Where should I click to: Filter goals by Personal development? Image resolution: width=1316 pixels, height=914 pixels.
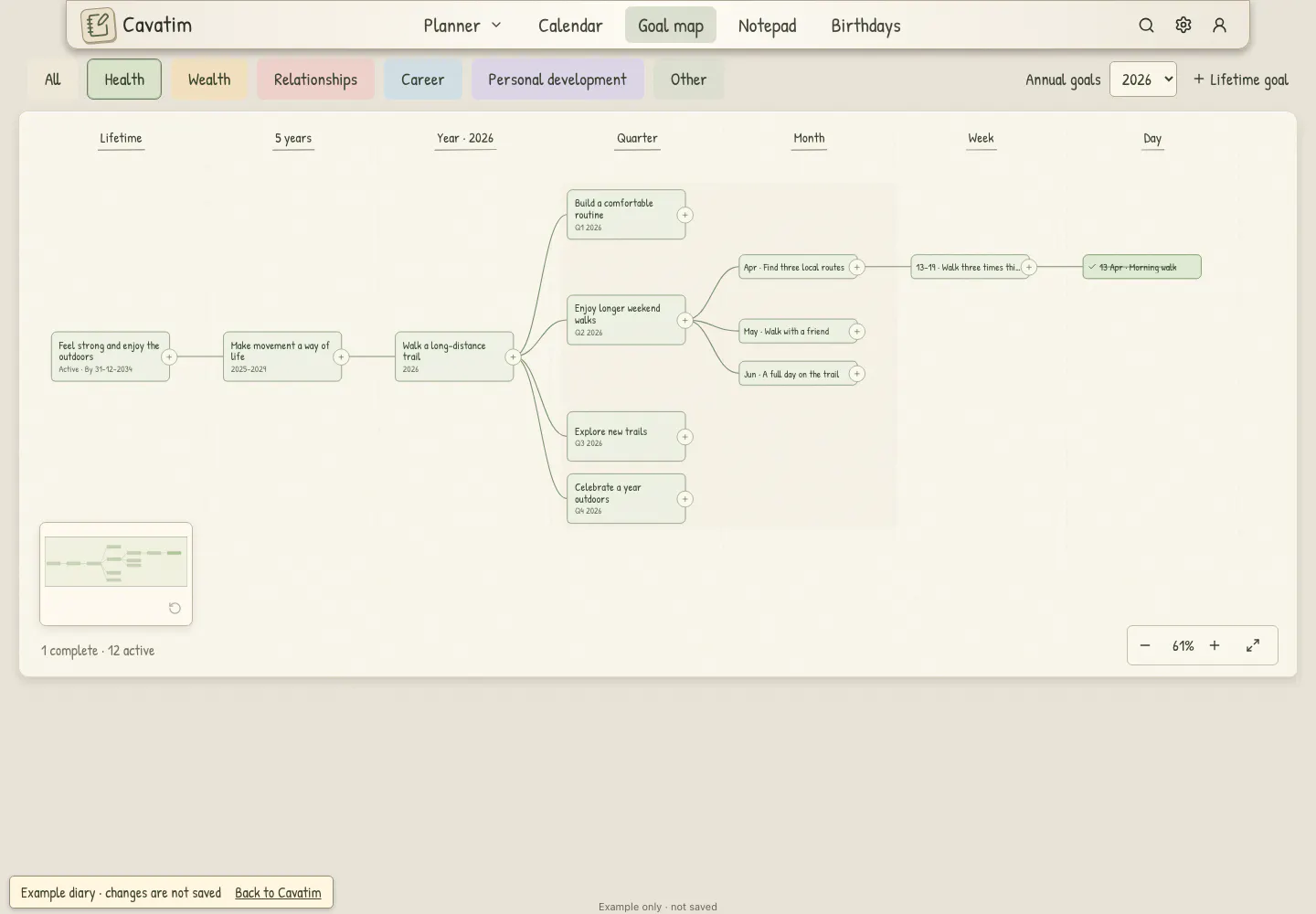point(557,80)
